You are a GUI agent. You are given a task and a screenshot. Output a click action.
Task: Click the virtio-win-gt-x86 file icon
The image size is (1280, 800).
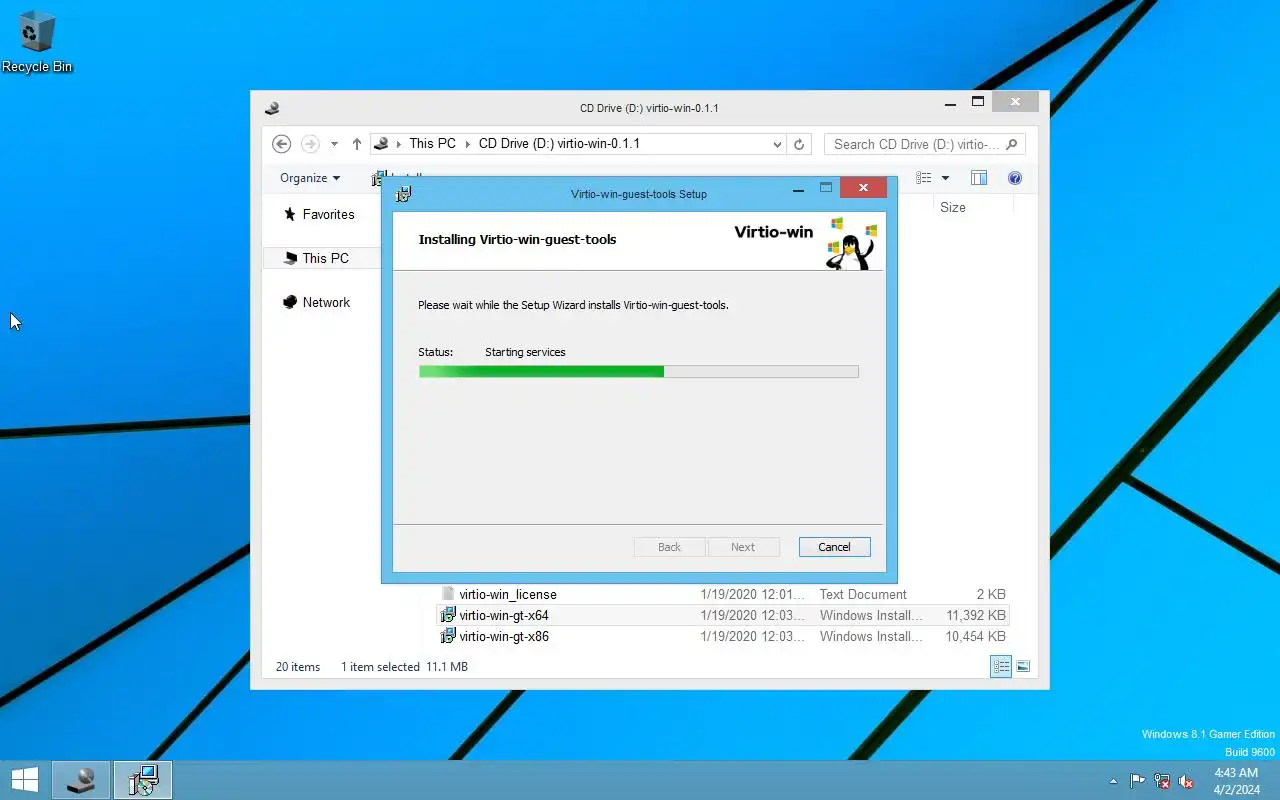(x=448, y=636)
